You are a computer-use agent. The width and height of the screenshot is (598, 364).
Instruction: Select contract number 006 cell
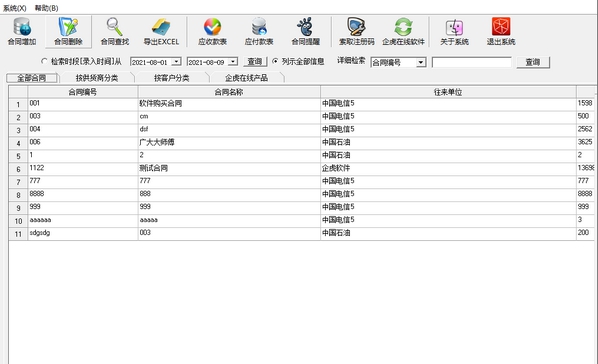click(83, 143)
